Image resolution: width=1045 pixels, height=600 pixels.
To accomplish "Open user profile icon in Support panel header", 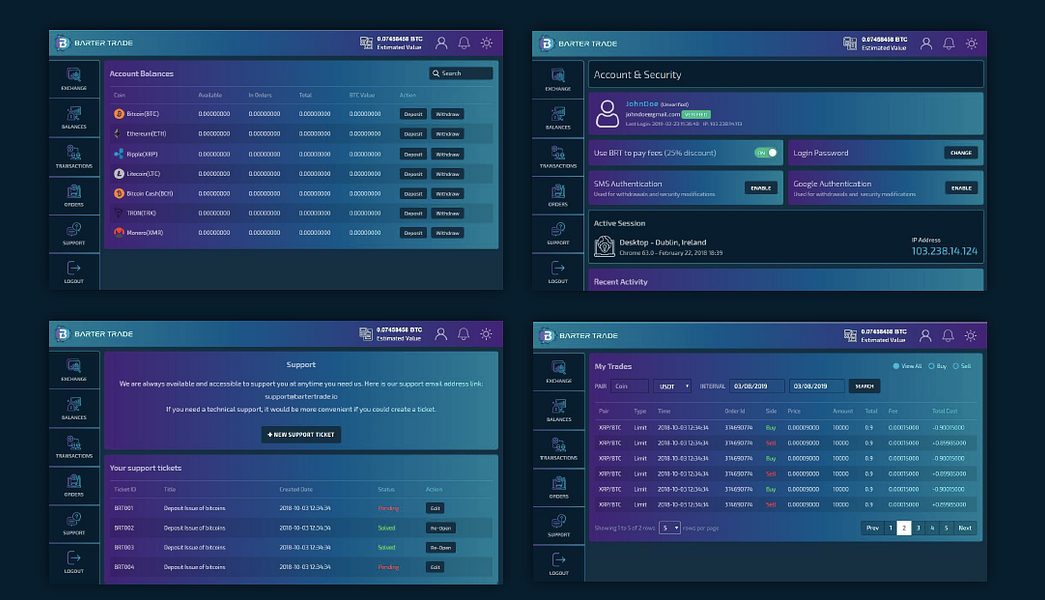I will (441, 334).
